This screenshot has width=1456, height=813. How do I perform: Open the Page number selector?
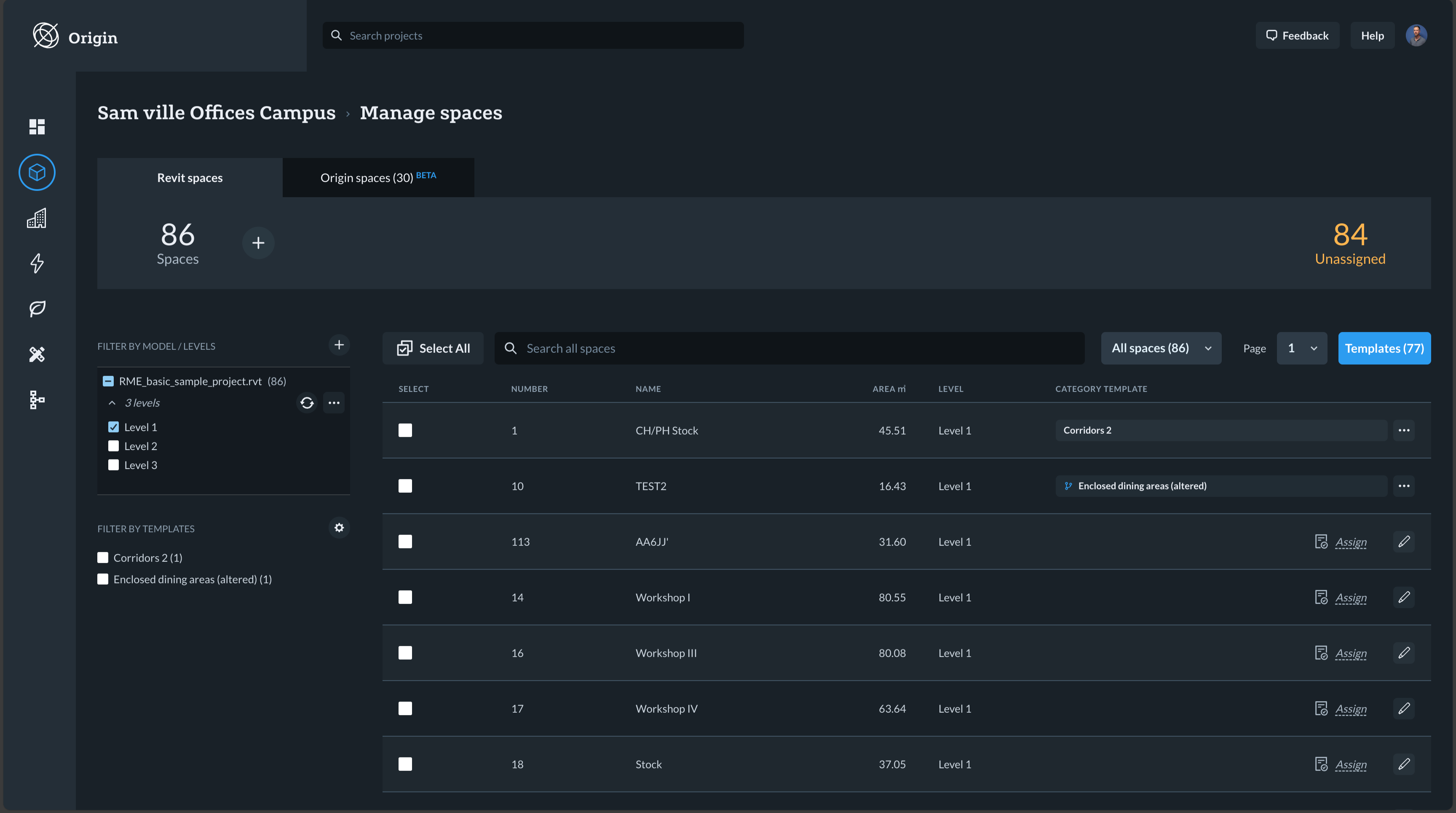tap(1302, 348)
